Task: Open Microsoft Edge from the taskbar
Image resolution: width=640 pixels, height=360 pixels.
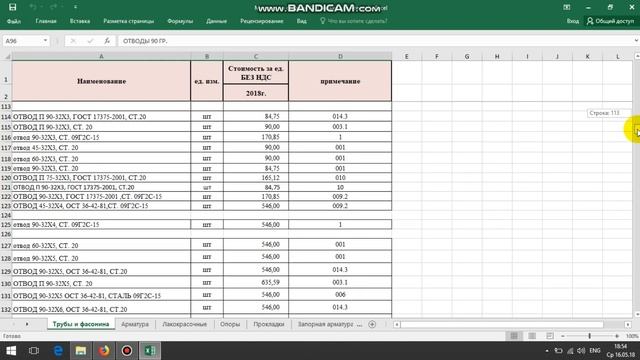Action: (58, 351)
